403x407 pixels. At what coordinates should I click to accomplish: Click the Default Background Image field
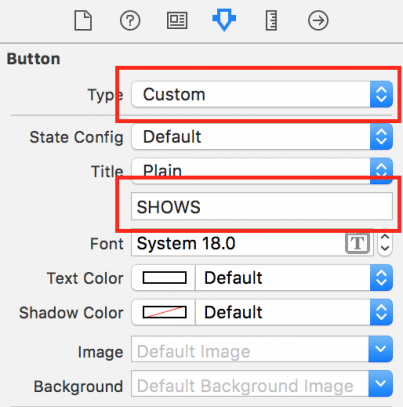click(250, 383)
